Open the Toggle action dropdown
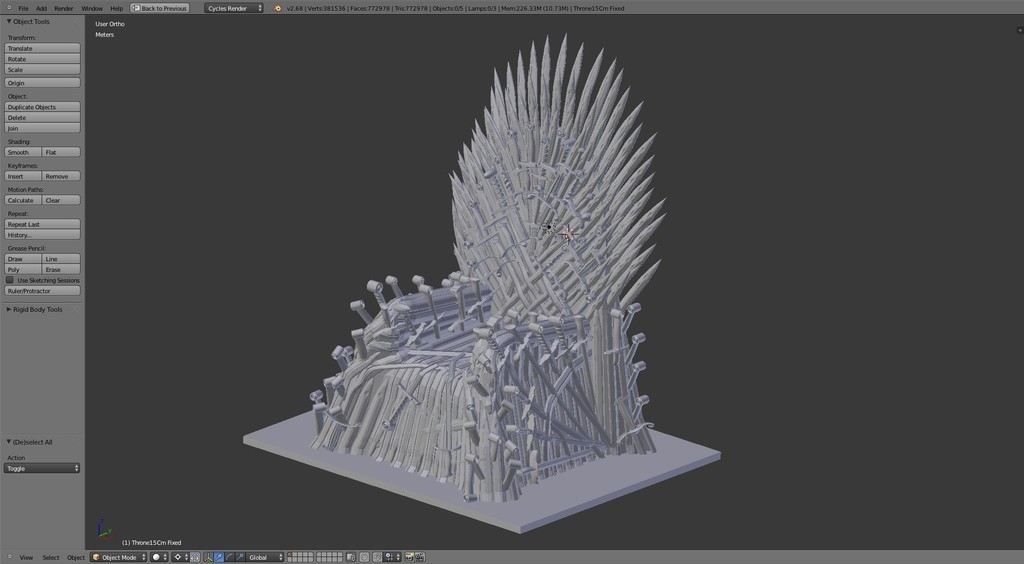 coord(42,468)
